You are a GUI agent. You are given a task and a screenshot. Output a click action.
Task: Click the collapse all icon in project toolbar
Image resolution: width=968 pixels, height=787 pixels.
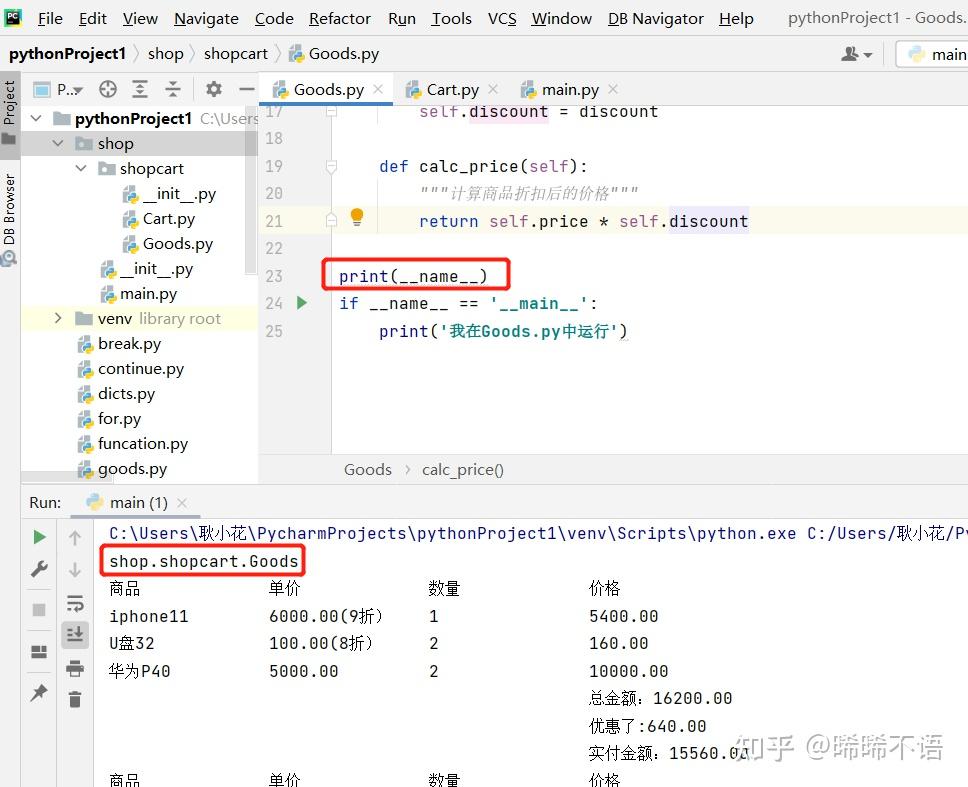point(173,90)
